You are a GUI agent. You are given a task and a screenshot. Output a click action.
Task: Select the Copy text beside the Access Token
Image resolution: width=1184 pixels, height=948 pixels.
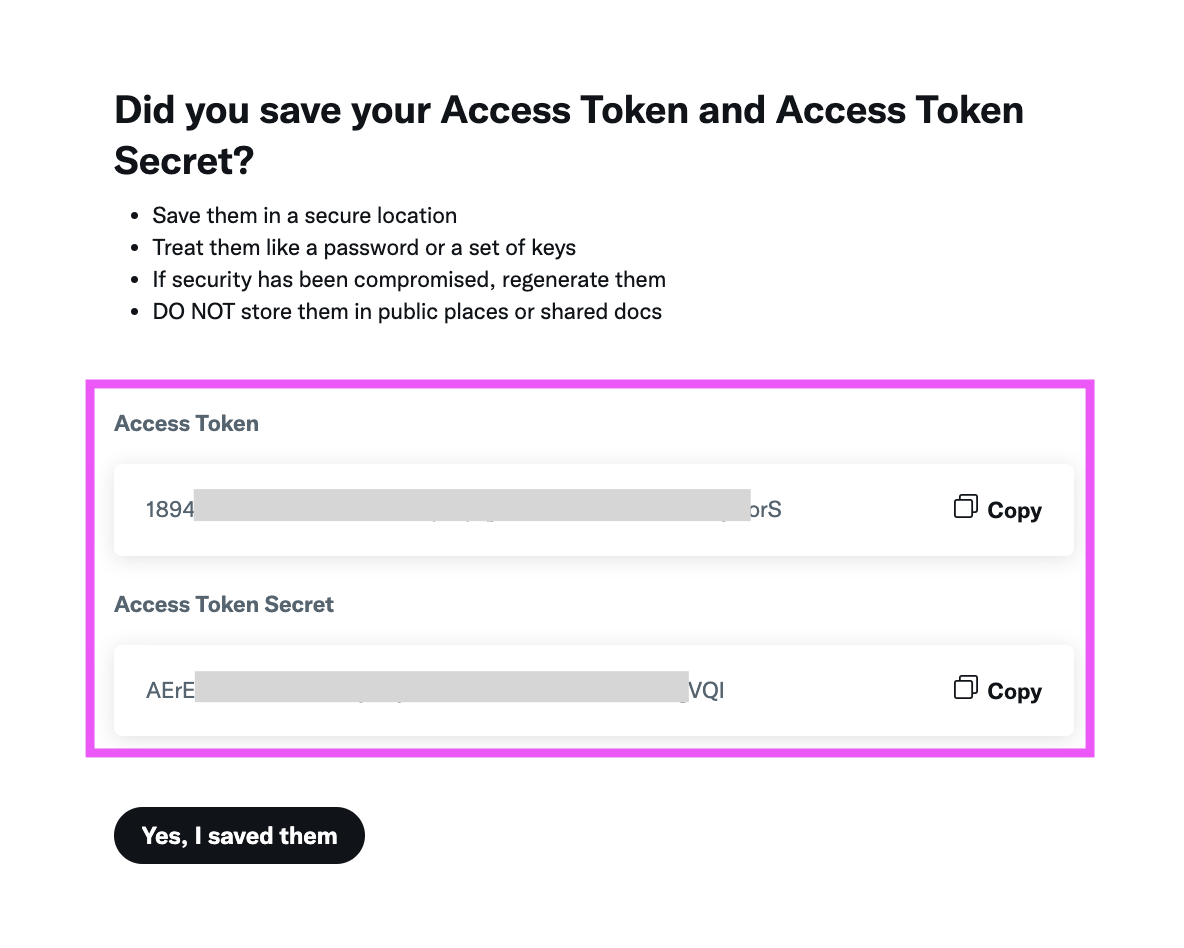click(x=1014, y=511)
